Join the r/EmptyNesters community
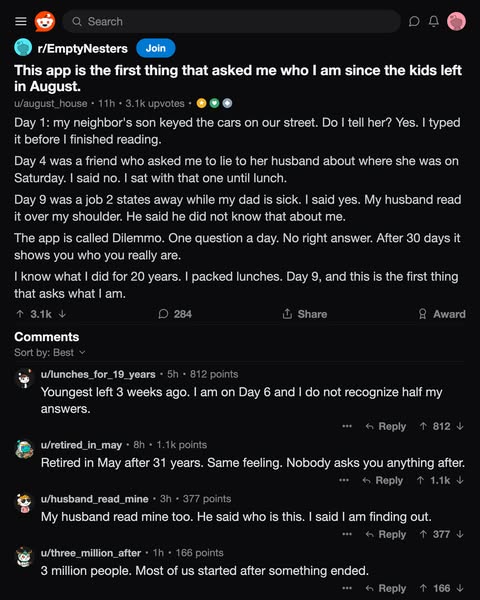The width and height of the screenshot is (480, 600). coord(156,48)
